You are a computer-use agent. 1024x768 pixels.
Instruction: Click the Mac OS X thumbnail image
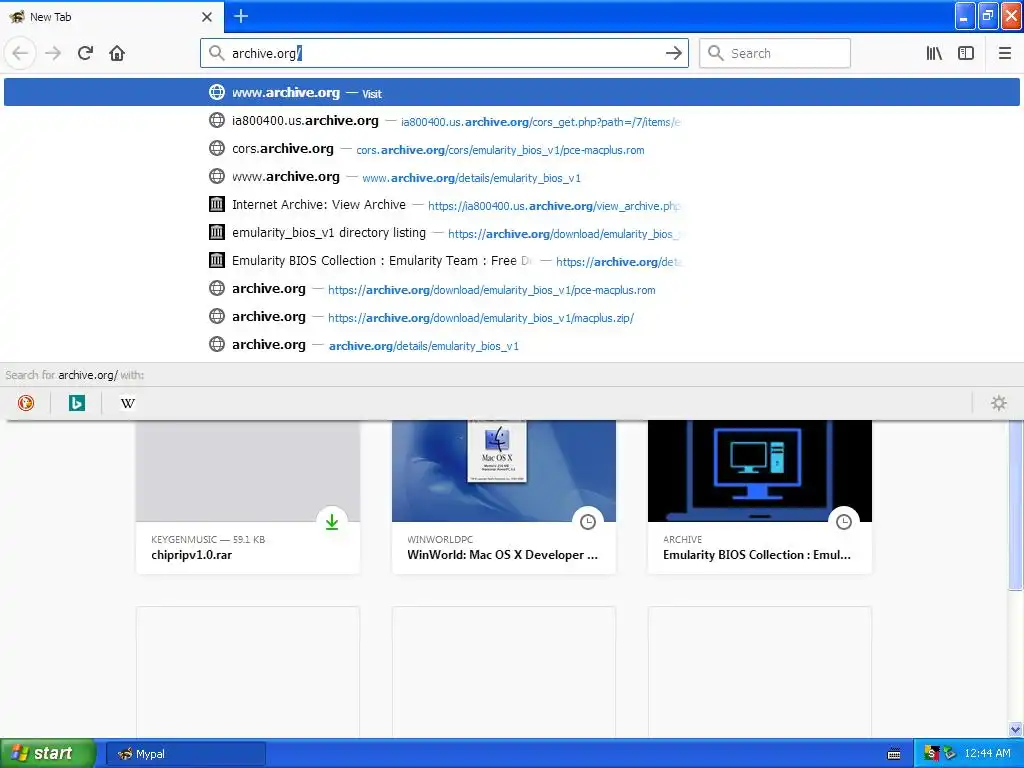(504, 471)
